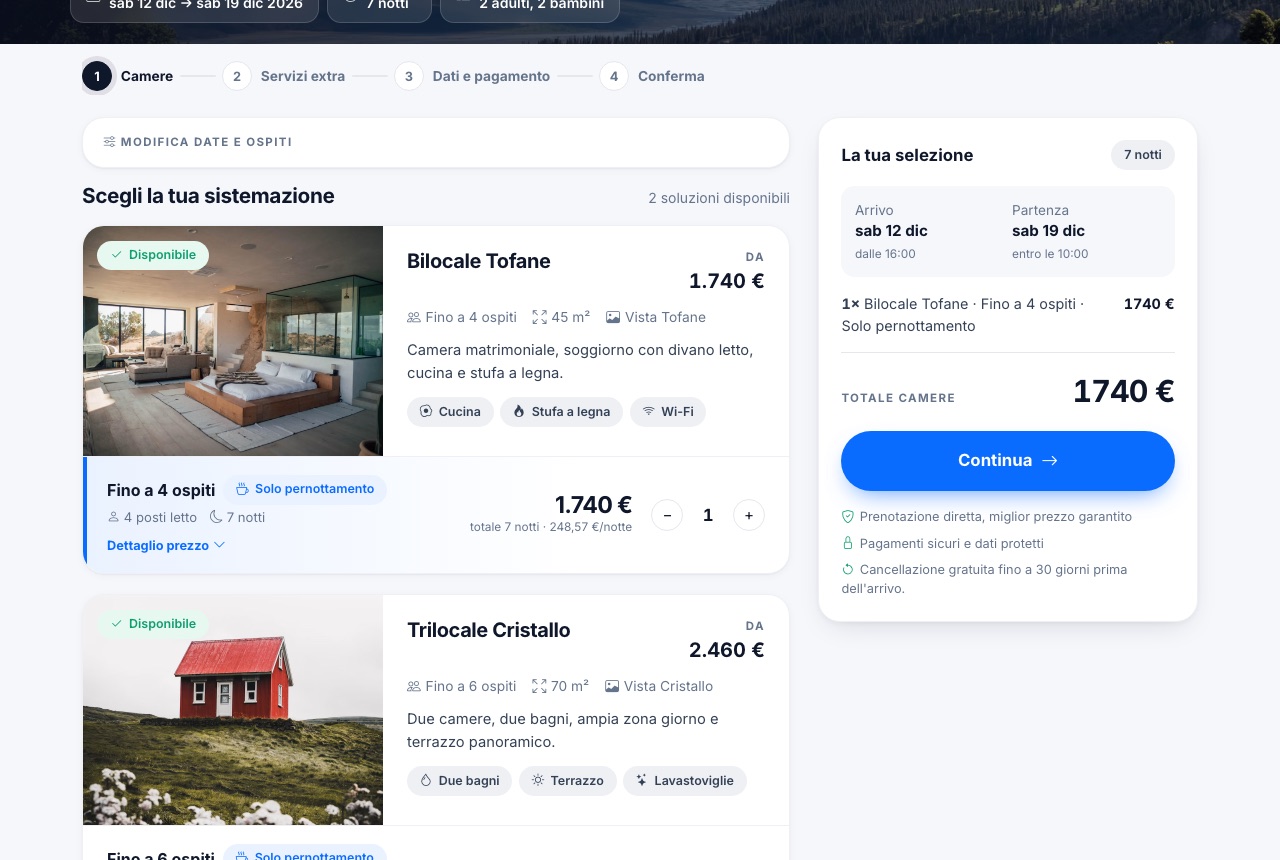Click the picture icon beside Vista Tofane
Viewport: 1280px width, 860px height.
[613, 317]
